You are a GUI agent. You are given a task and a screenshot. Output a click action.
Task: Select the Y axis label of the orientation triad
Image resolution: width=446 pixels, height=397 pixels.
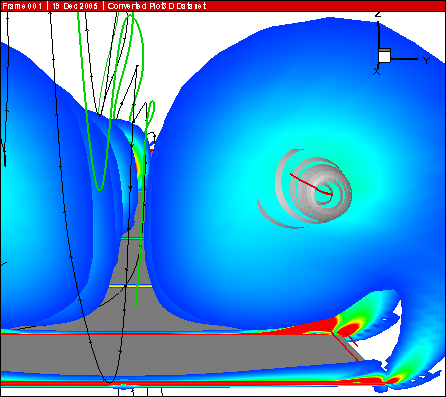[x=426, y=60]
